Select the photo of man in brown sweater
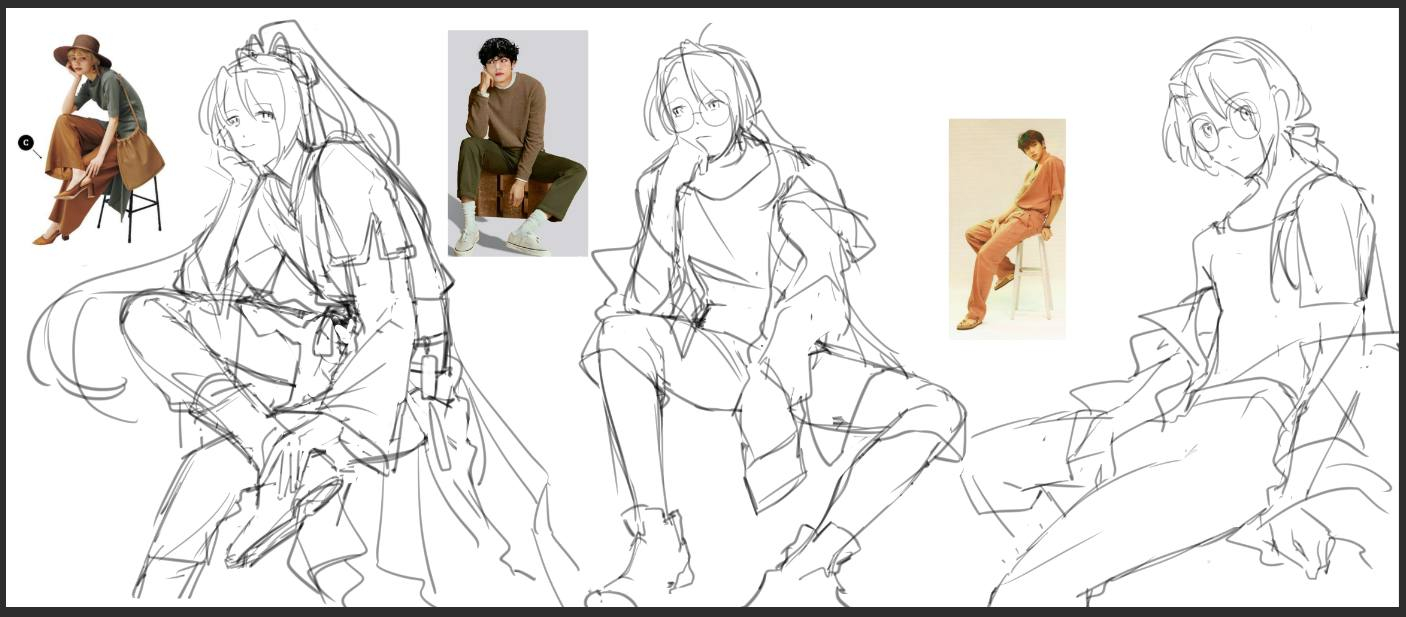This screenshot has height=617, width=1406. click(x=517, y=143)
